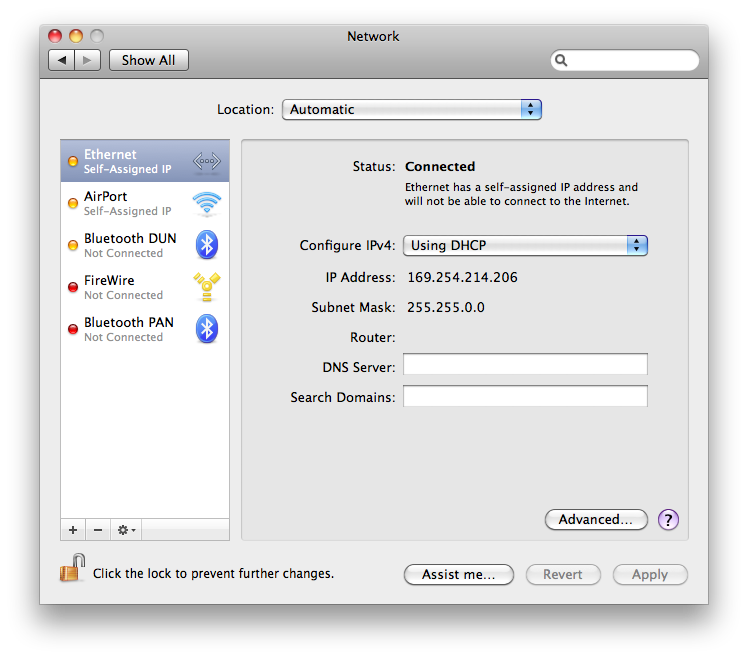748x659 pixels.
Task: Click the self-assigned IP warning message
Action: (521, 194)
